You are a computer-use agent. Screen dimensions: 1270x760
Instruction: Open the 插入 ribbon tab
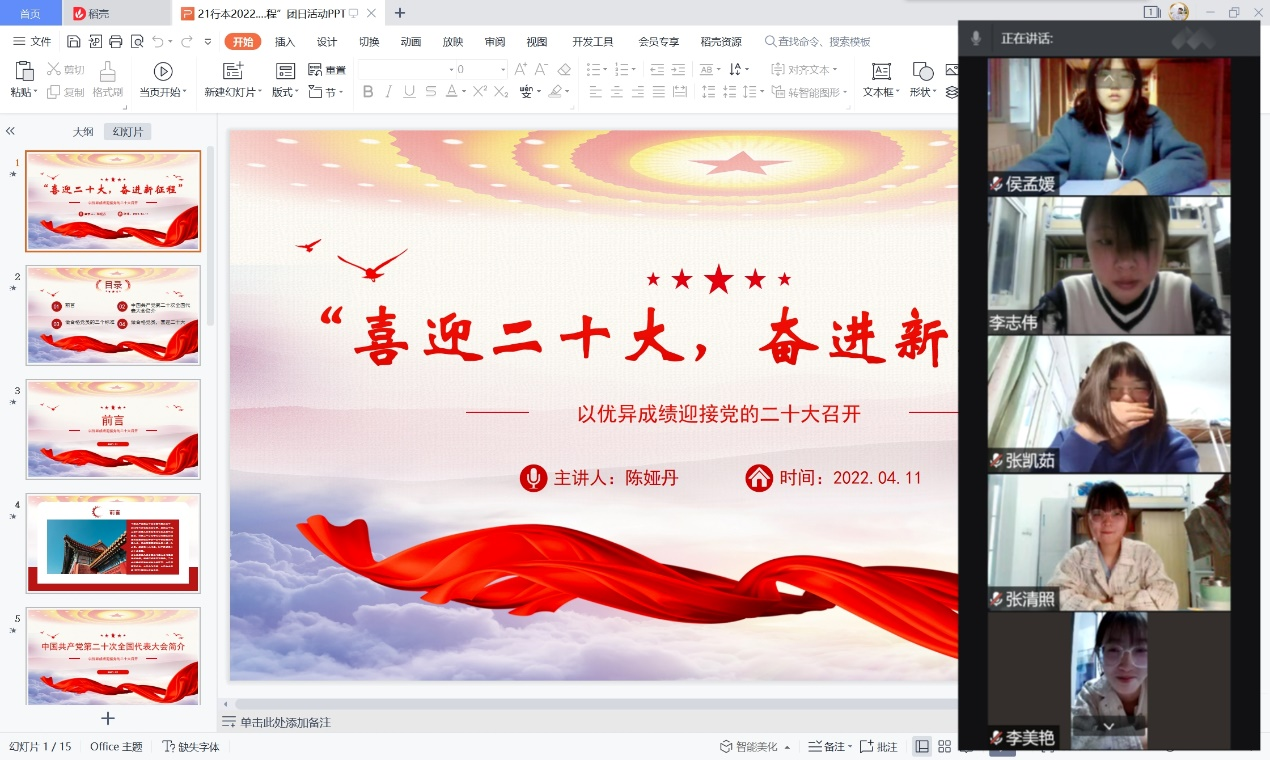click(285, 42)
